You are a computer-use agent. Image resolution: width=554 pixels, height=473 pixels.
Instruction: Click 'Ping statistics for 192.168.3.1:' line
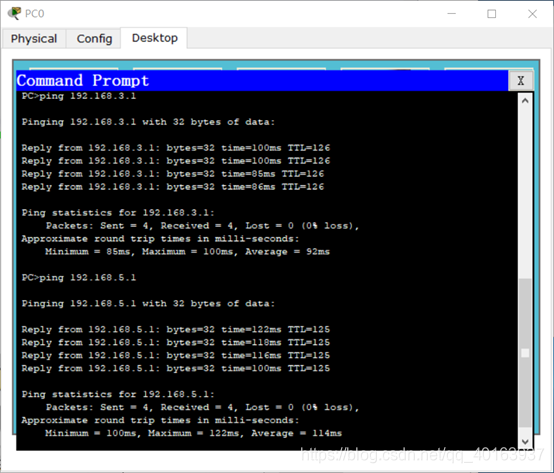coord(118,213)
